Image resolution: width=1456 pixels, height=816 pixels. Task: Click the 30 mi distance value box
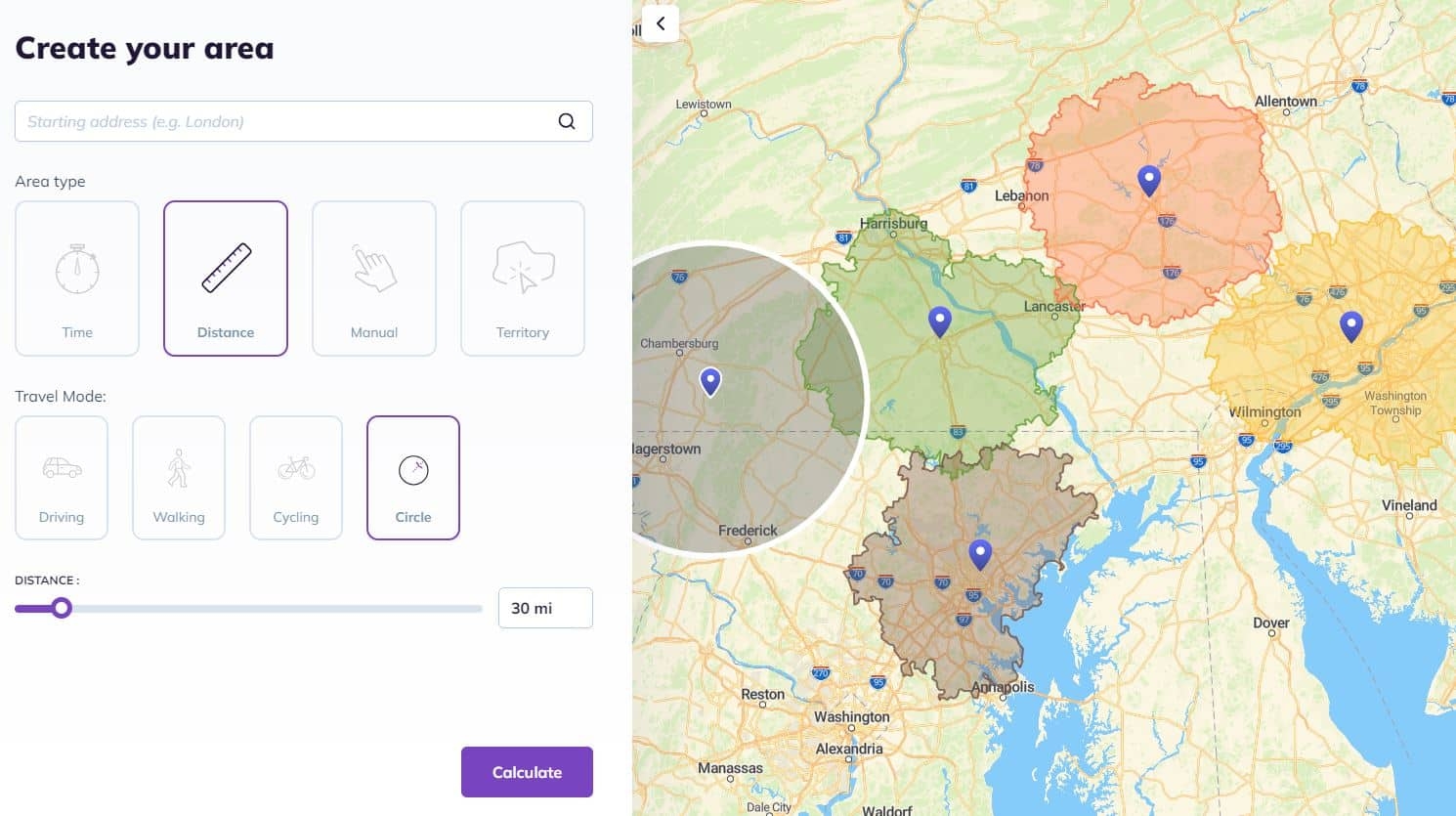coord(544,608)
